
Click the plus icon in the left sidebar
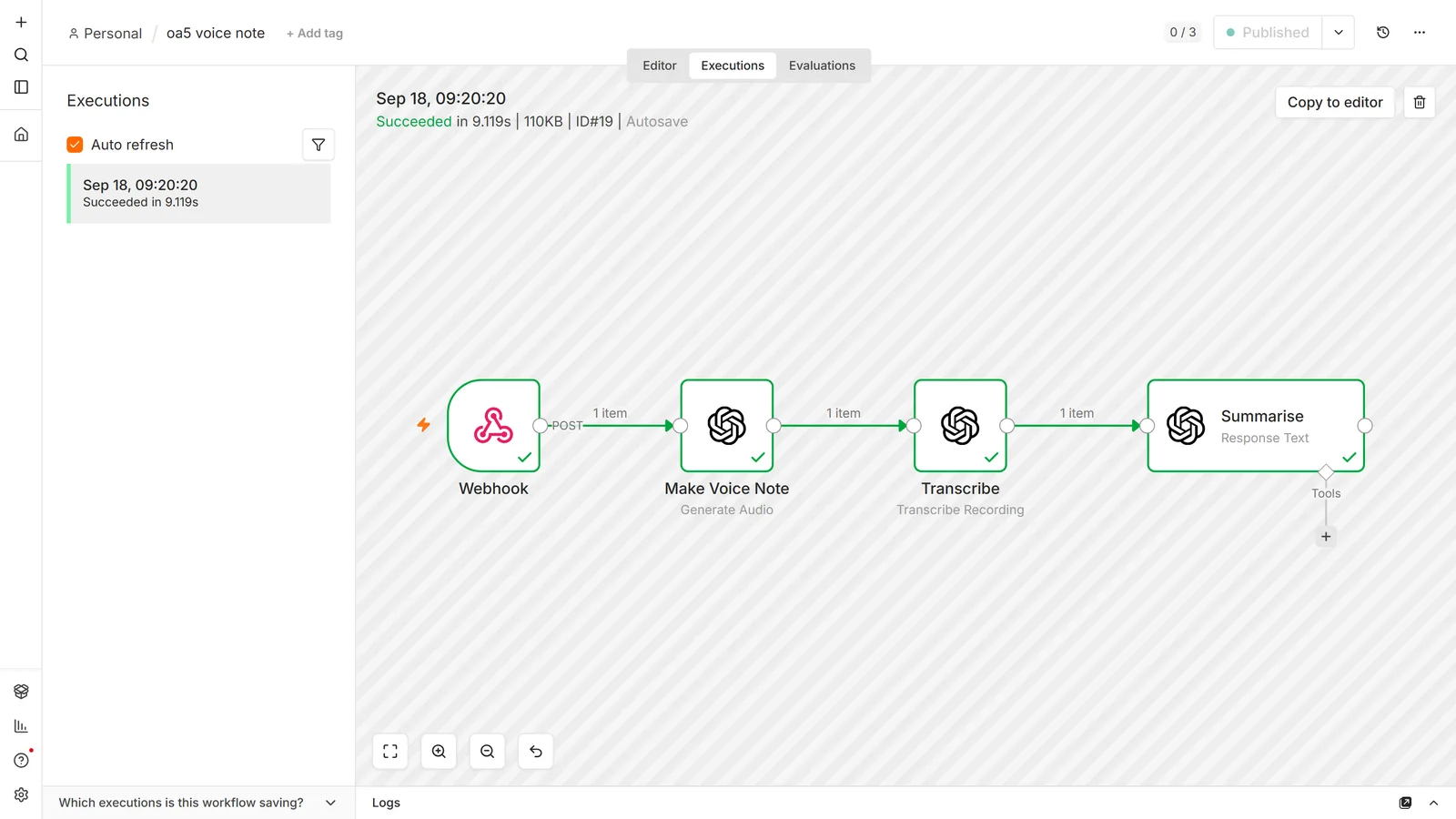pyautogui.click(x=21, y=22)
